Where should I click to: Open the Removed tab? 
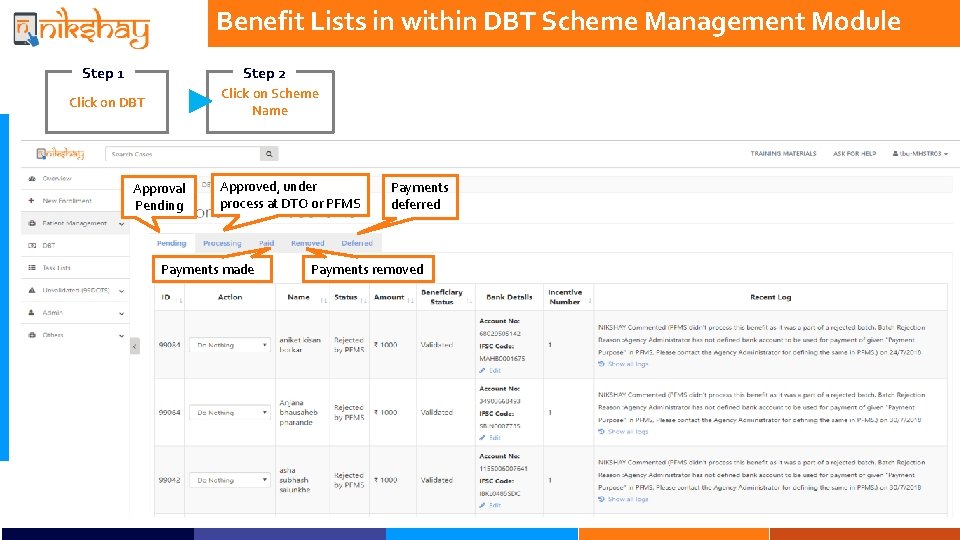308,243
